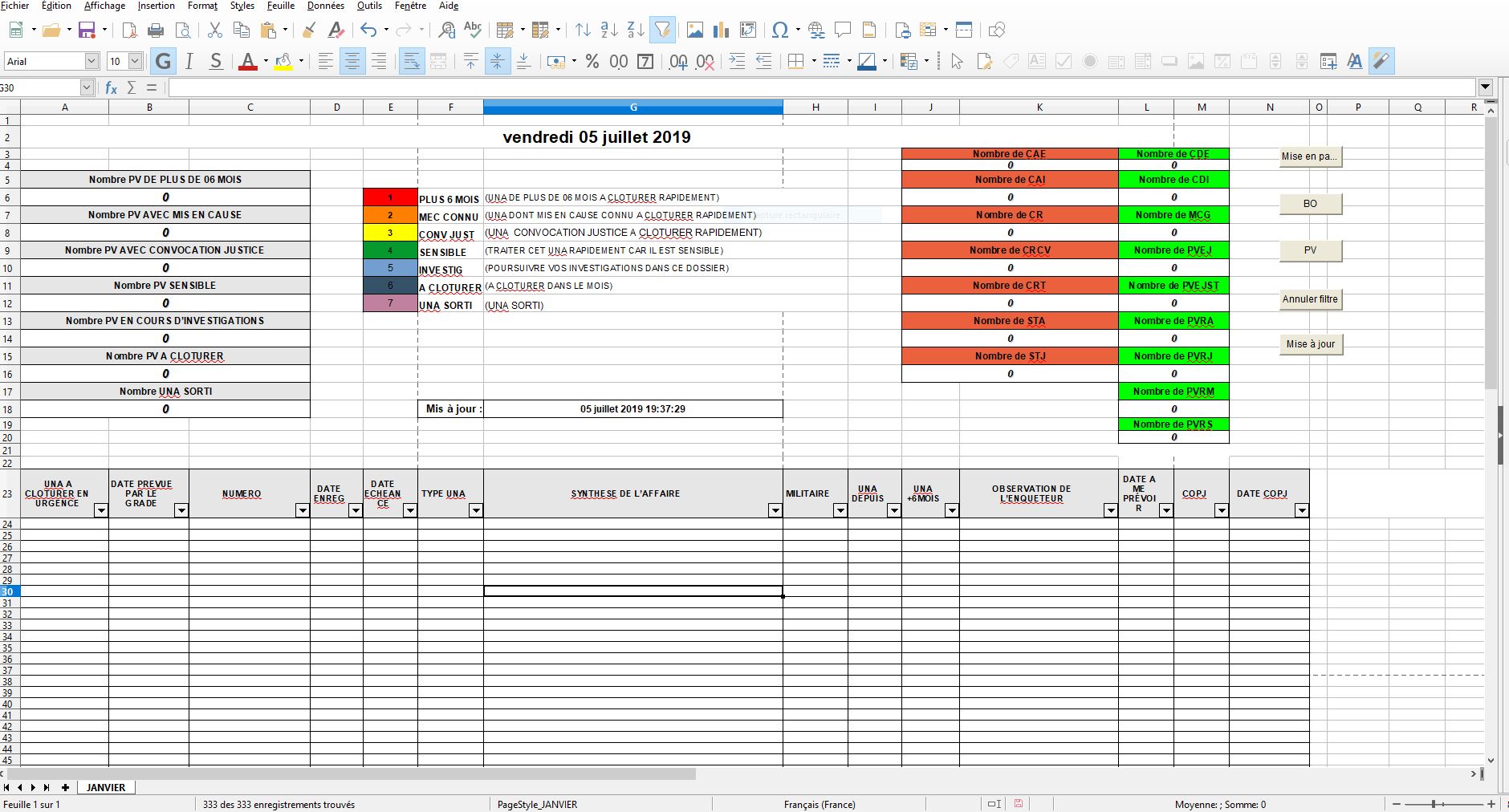
Task: Insert a special character with the Omega icon
Action: [x=779, y=30]
